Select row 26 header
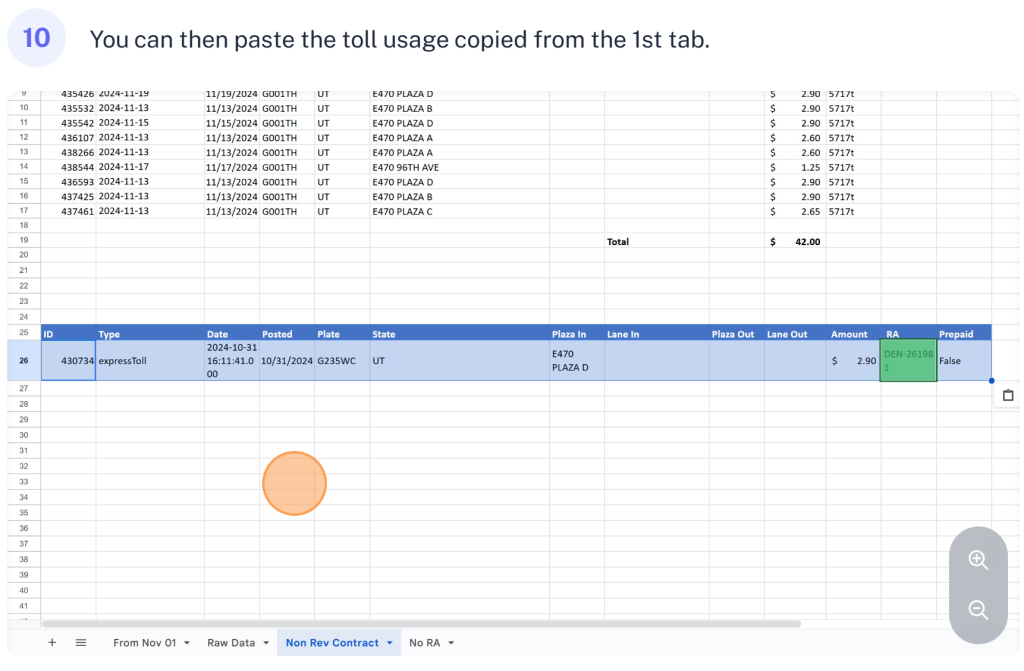This screenshot has height=671, width=1024. point(24,361)
